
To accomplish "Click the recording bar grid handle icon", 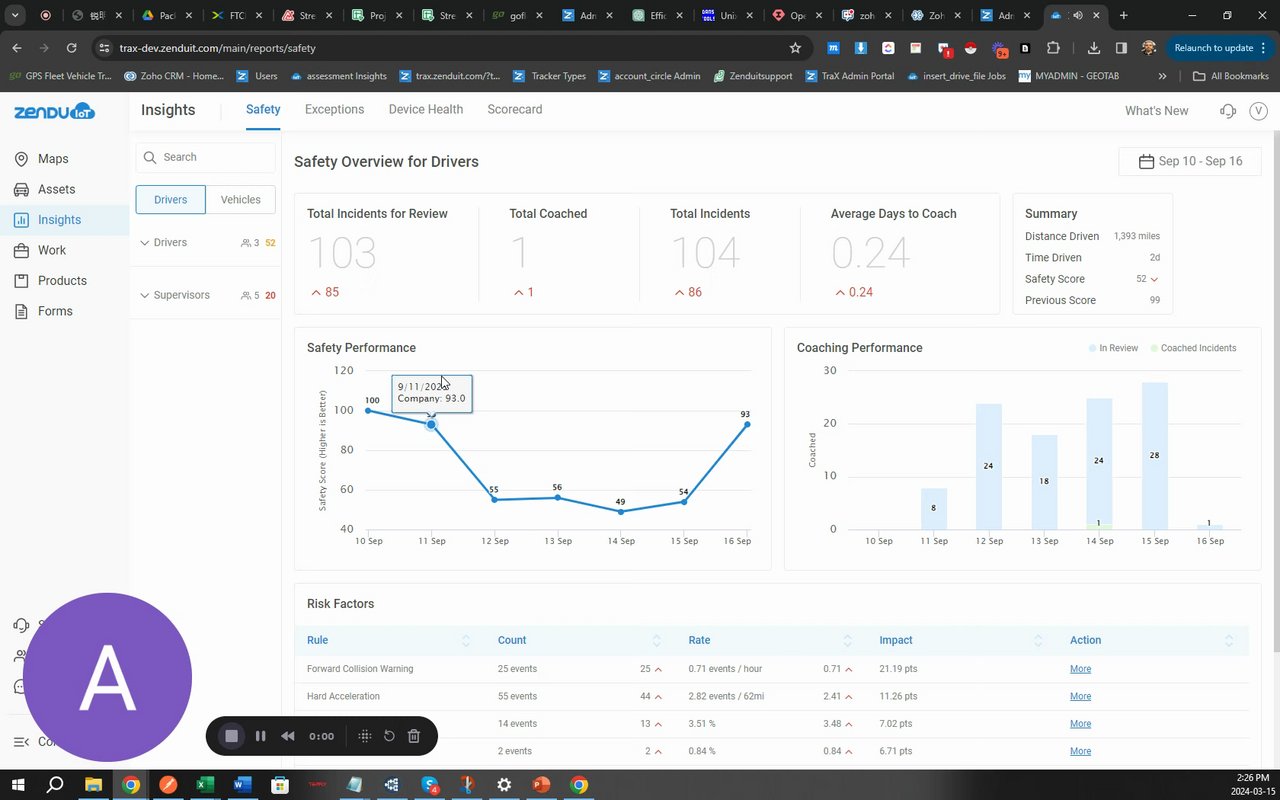I will pyautogui.click(x=365, y=736).
